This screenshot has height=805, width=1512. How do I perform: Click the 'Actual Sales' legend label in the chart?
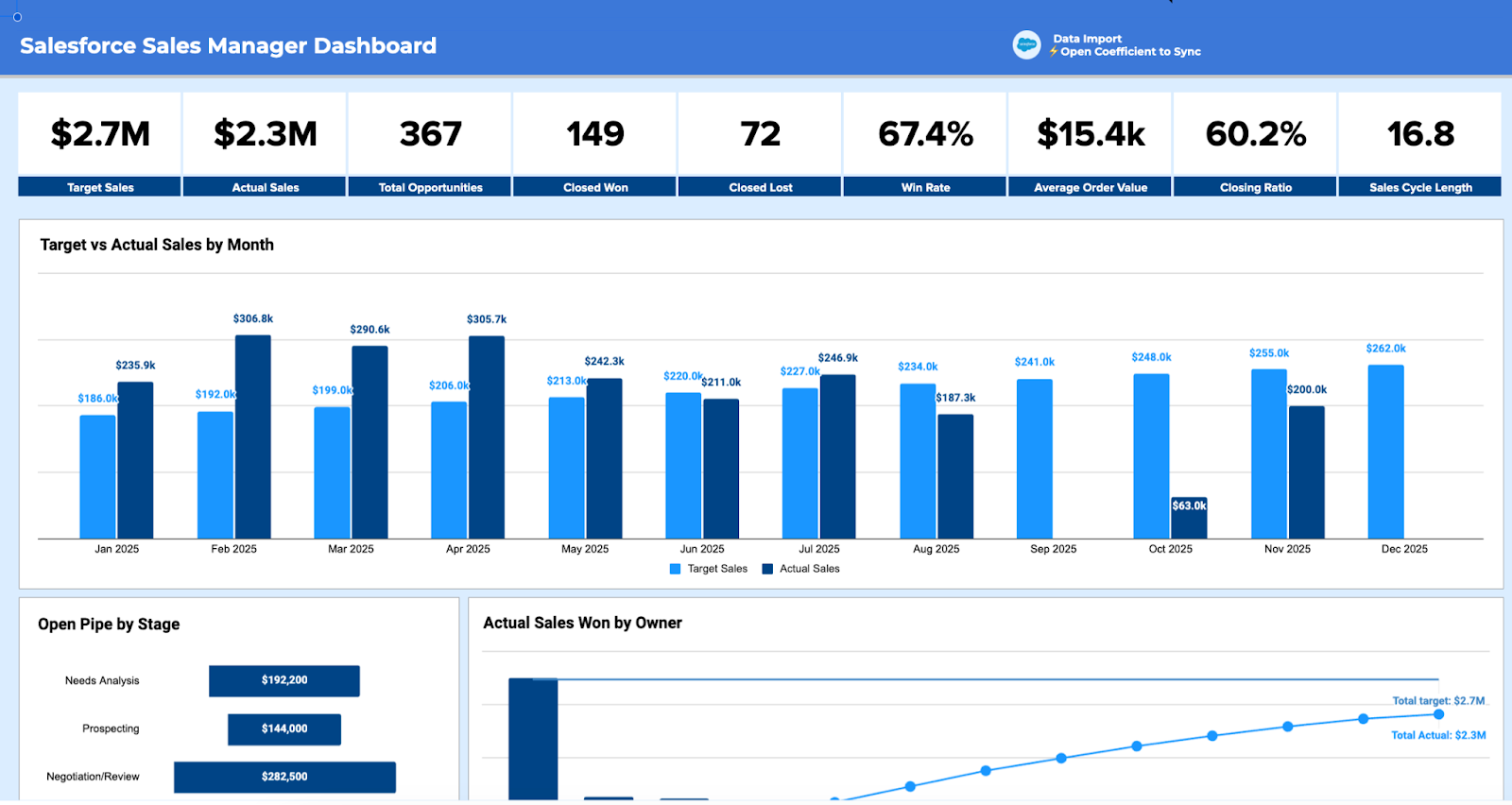click(810, 569)
